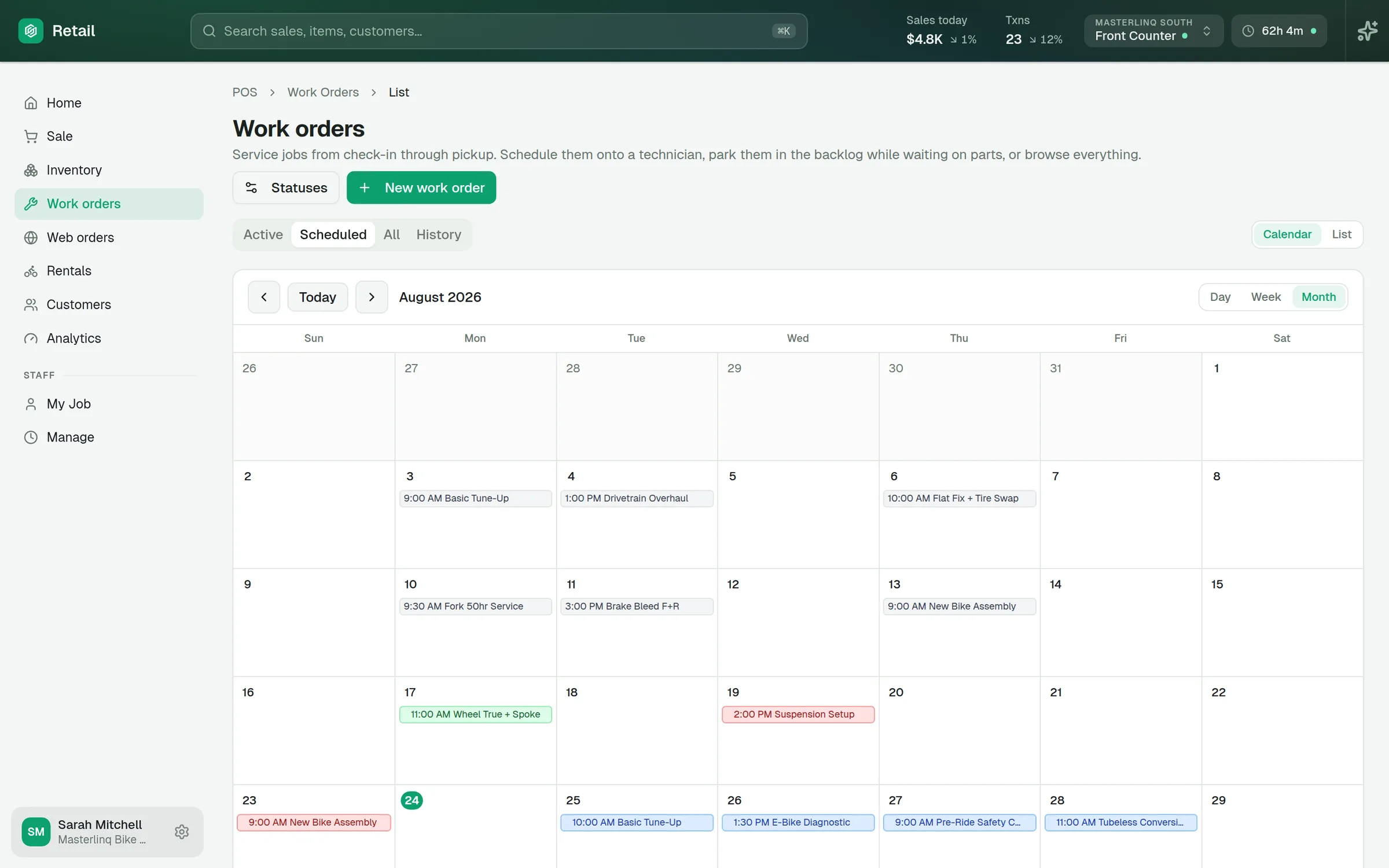Go to Sale in sidebar
This screenshot has width=1389, height=868.
coord(109,137)
